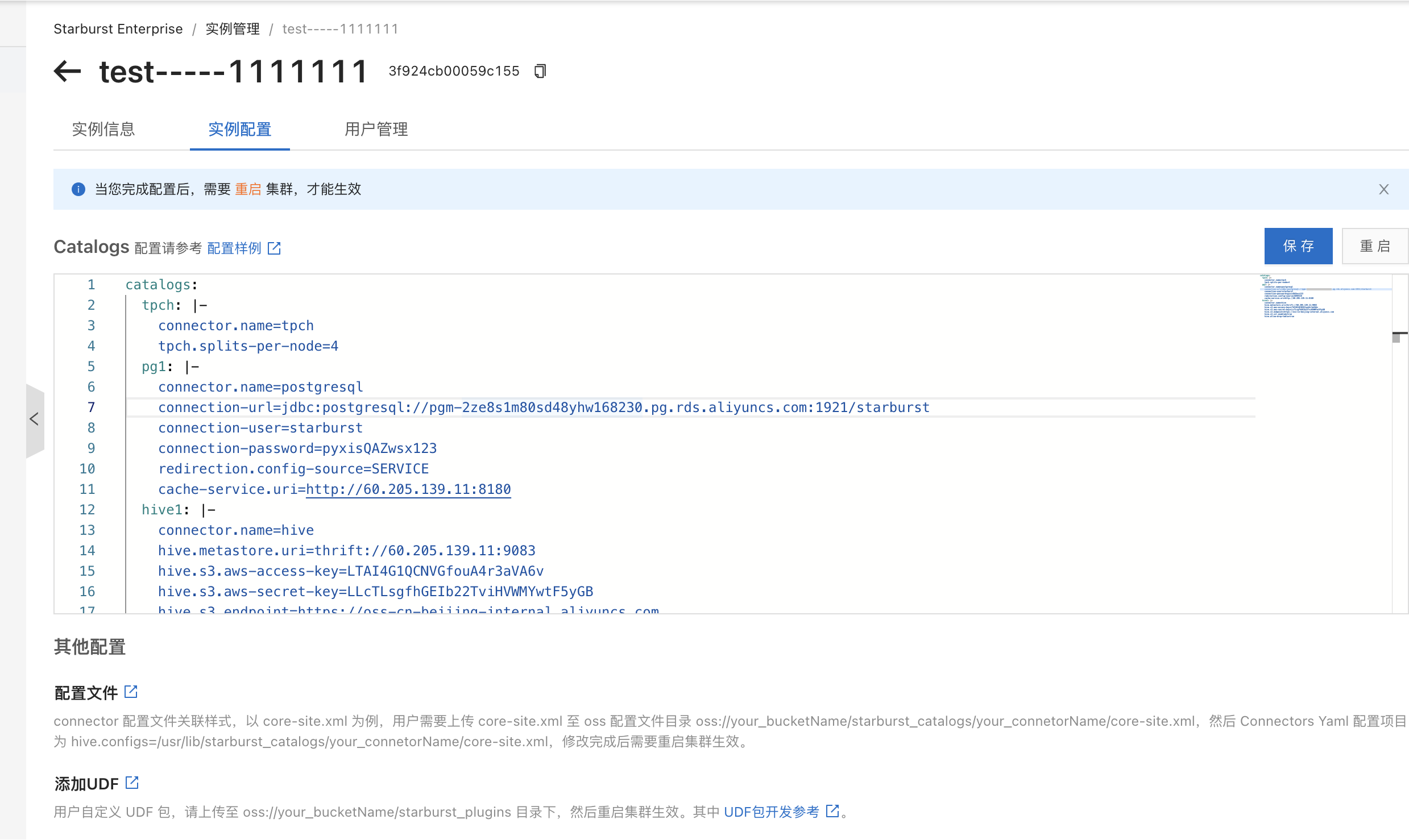Dismiss the restart notice banner
The width and height of the screenshot is (1409, 840).
coord(1384,189)
